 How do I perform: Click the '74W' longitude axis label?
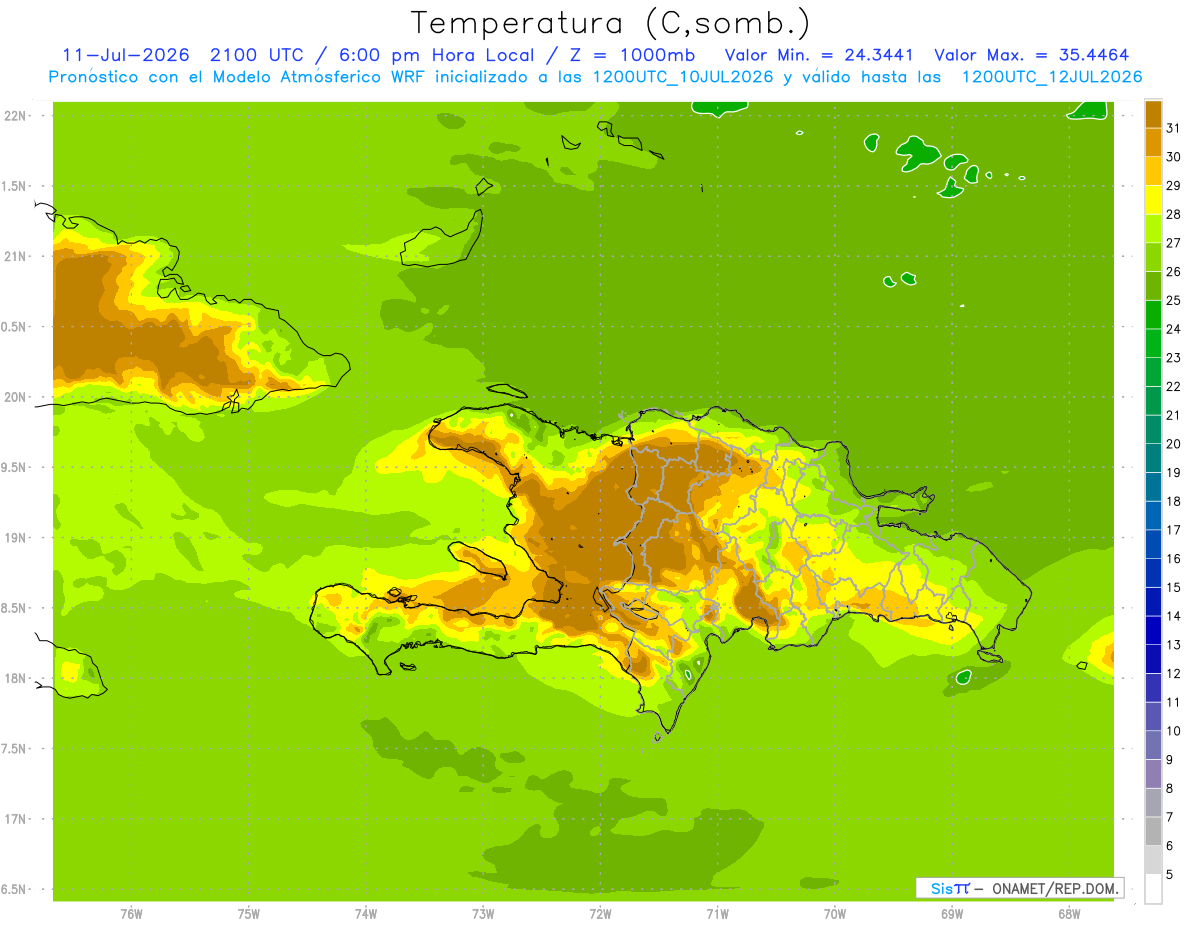[x=366, y=913]
